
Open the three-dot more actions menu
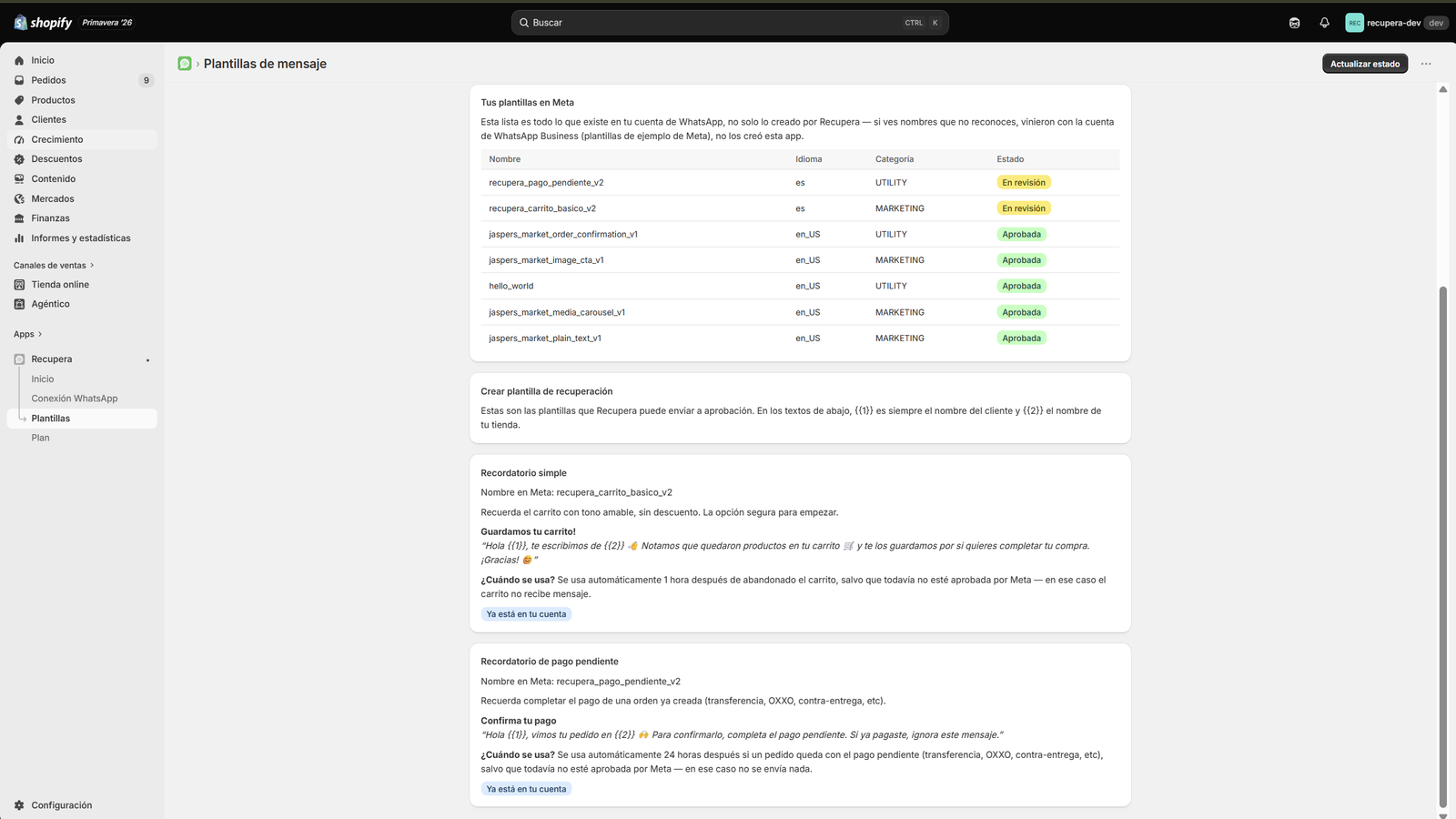(1426, 64)
